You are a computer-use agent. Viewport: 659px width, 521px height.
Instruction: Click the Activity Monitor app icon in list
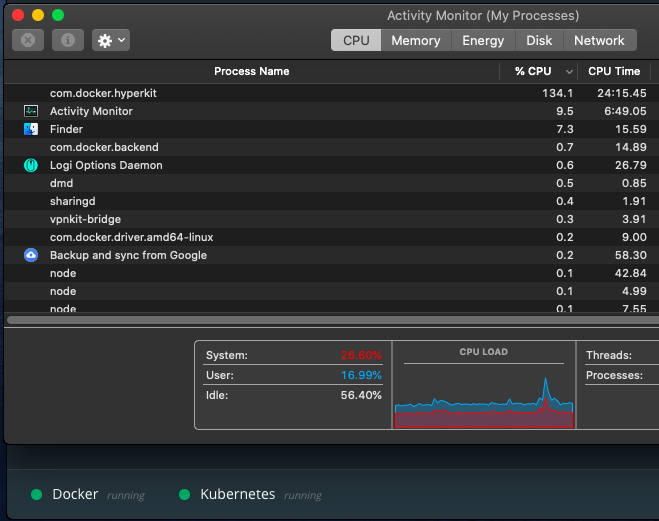31,111
